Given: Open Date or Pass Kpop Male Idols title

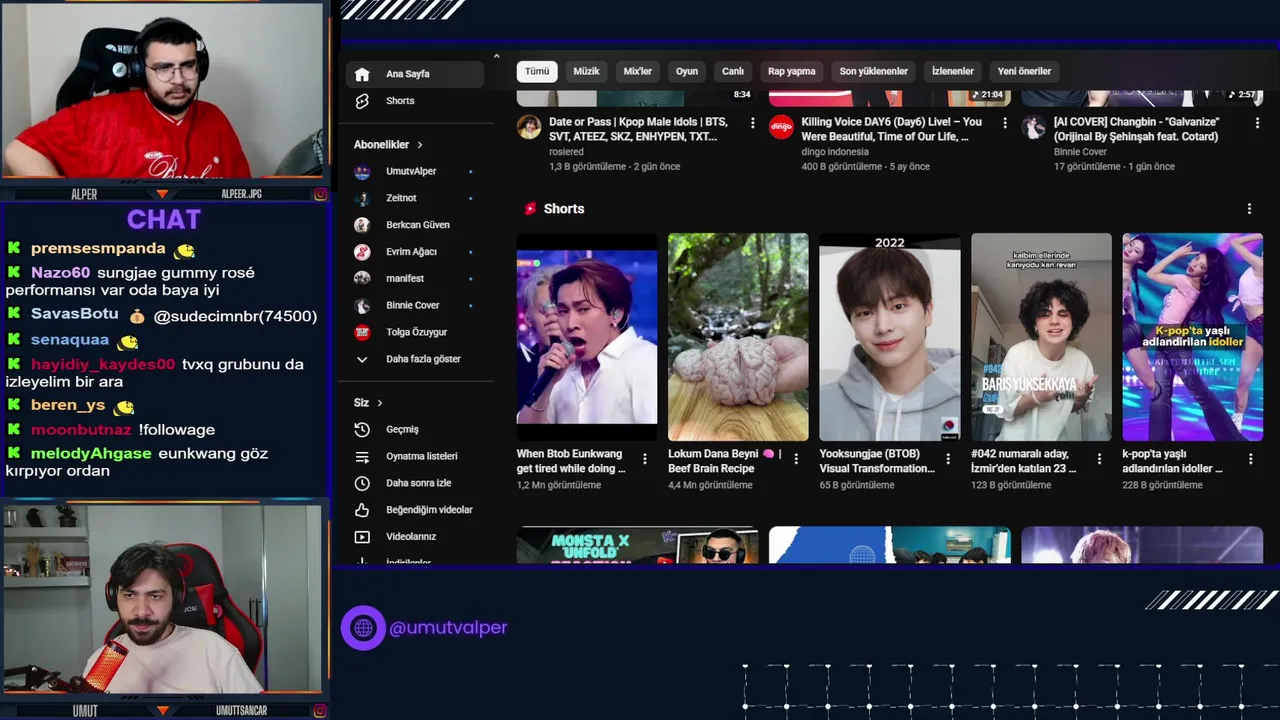Looking at the screenshot, I should (638, 129).
